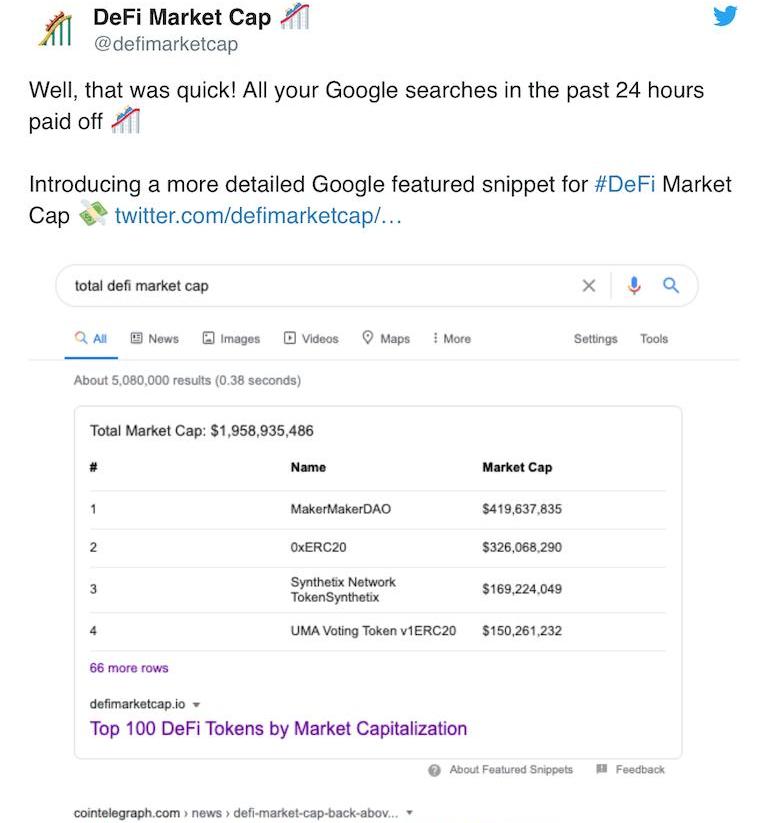Open Top 100 DeFi Tokens result title

point(278,728)
